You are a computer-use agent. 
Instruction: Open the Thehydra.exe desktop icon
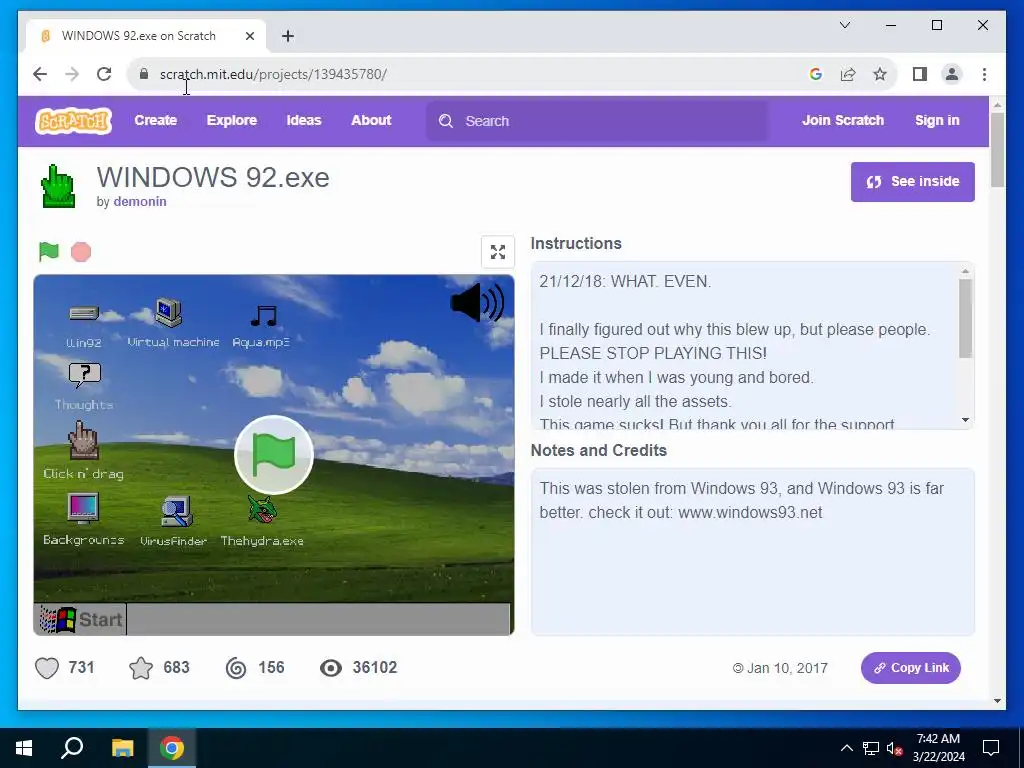tap(262, 520)
